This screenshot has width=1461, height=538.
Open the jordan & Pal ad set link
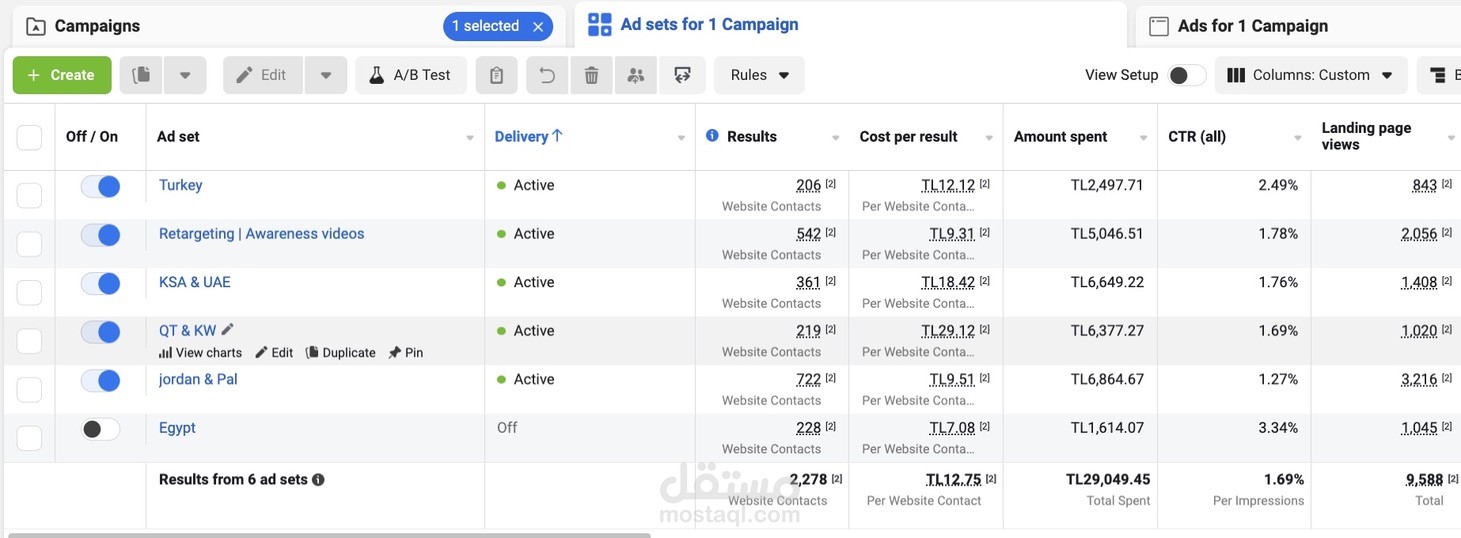coord(198,379)
